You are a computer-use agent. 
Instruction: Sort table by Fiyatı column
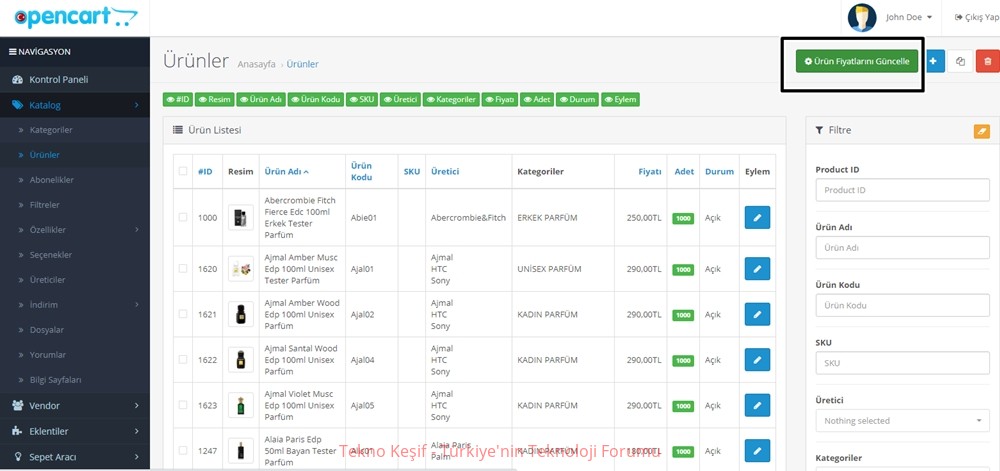(650, 171)
